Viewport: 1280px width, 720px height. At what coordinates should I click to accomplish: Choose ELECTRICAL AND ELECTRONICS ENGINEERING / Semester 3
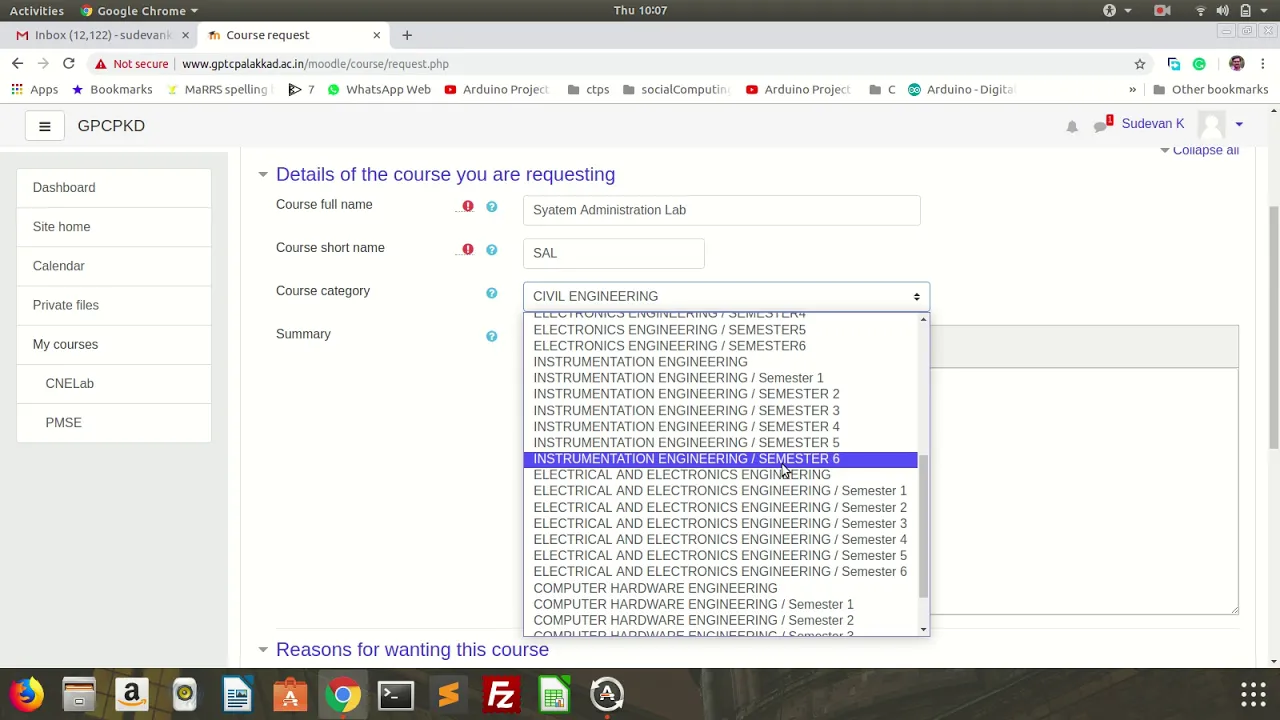[720, 524]
